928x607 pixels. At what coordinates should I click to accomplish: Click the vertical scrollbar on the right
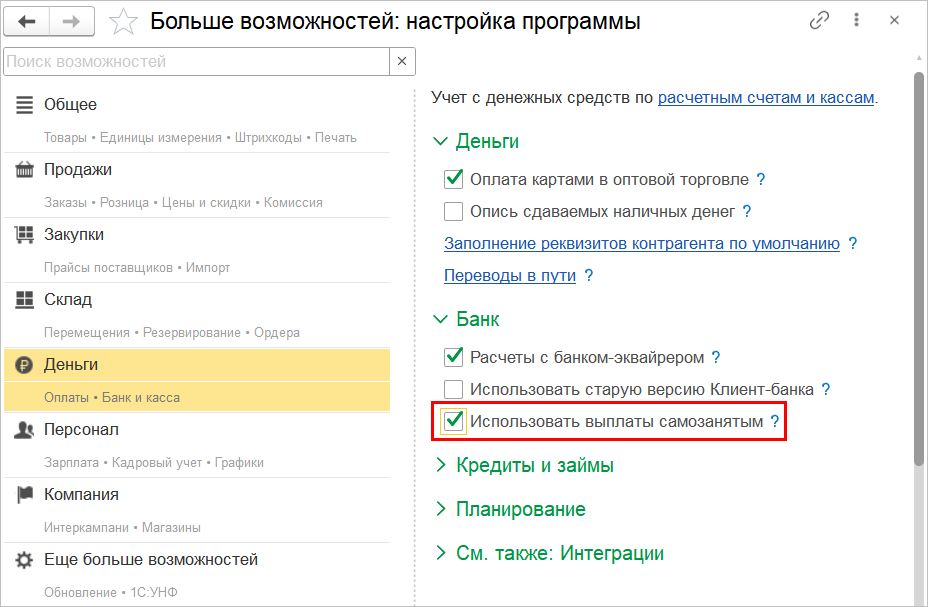918,270
